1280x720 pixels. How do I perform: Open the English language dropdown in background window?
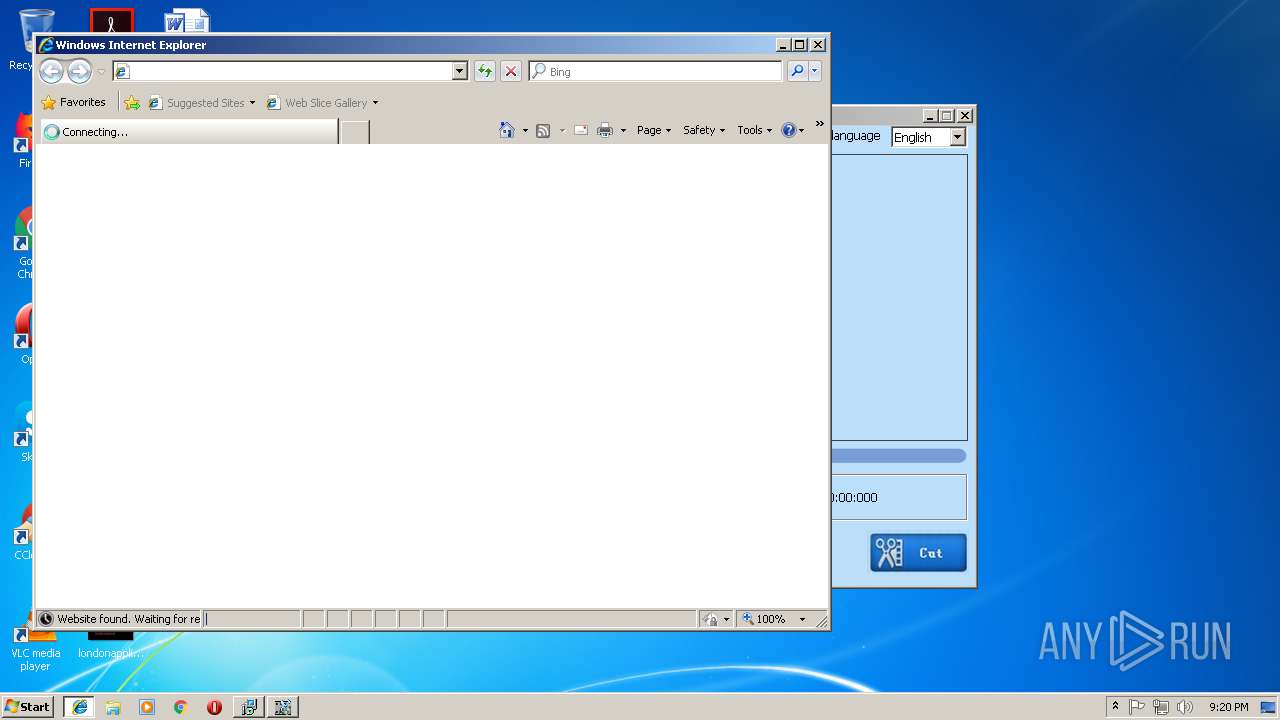tap(929, 137)
